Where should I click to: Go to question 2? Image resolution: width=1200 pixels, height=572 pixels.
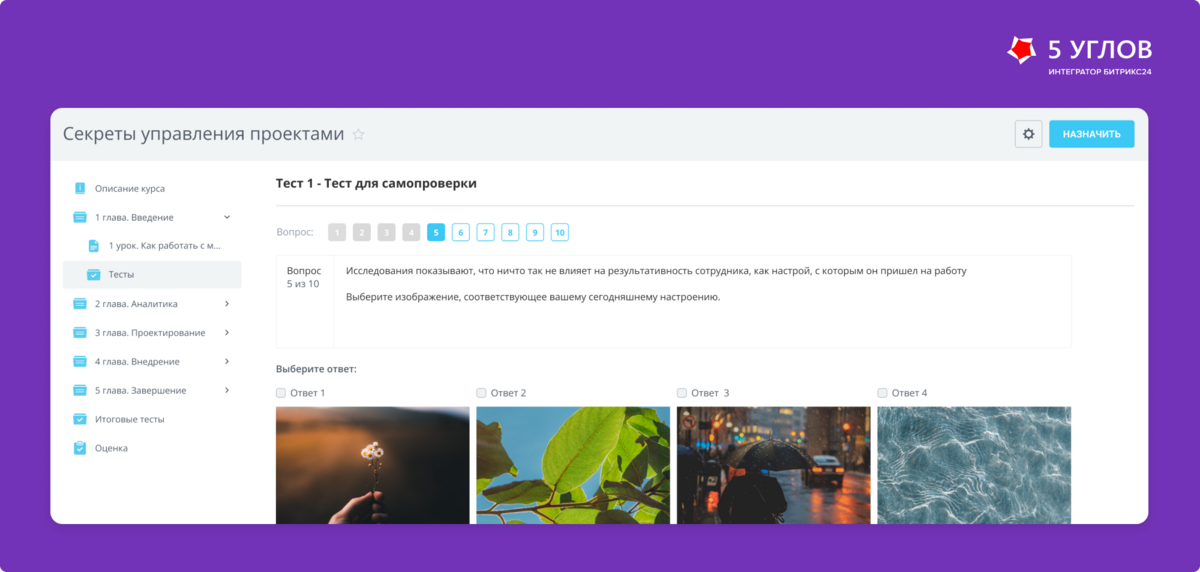point(362,233)
